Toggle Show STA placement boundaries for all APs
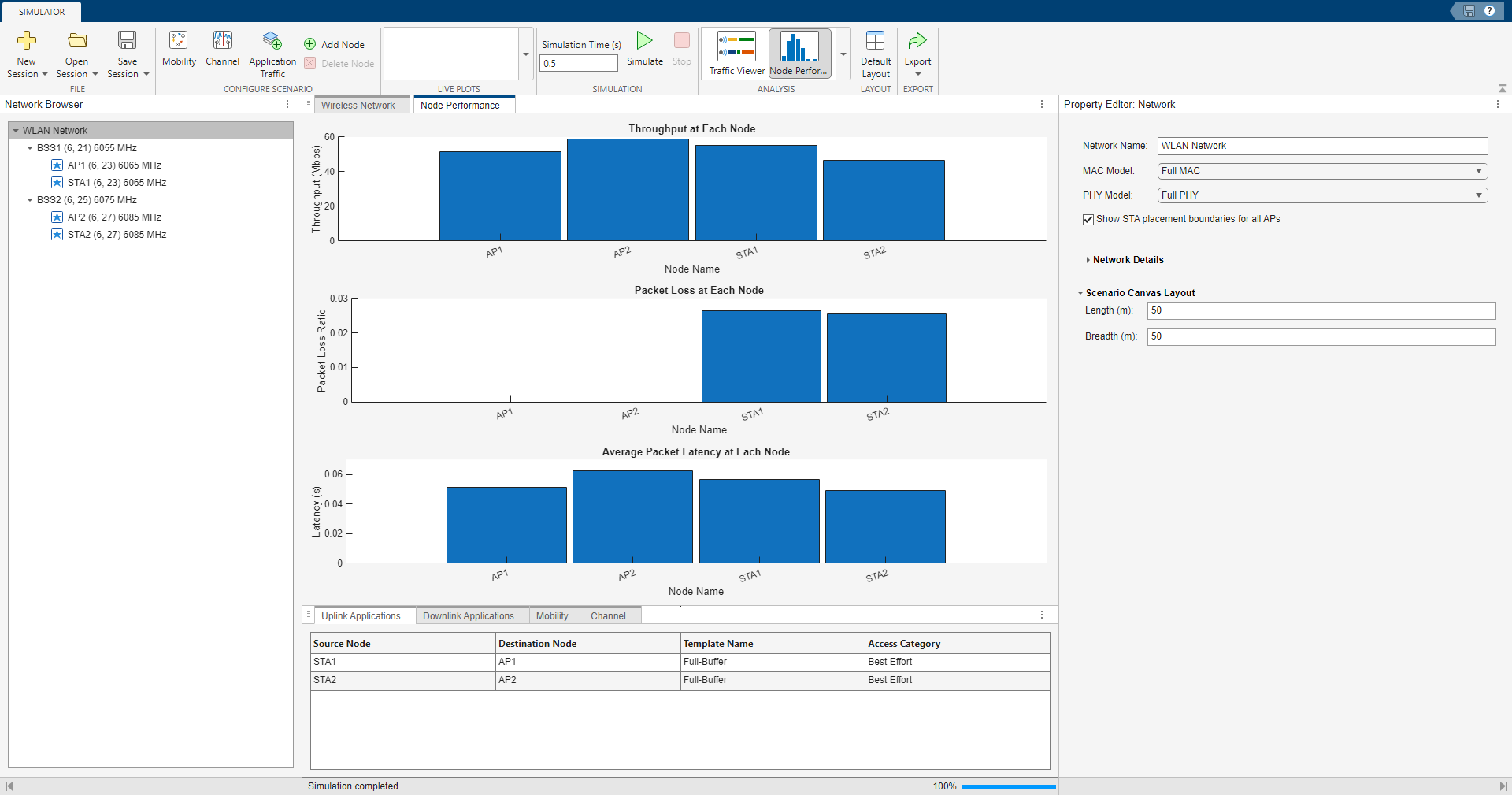 point(1088,220)
